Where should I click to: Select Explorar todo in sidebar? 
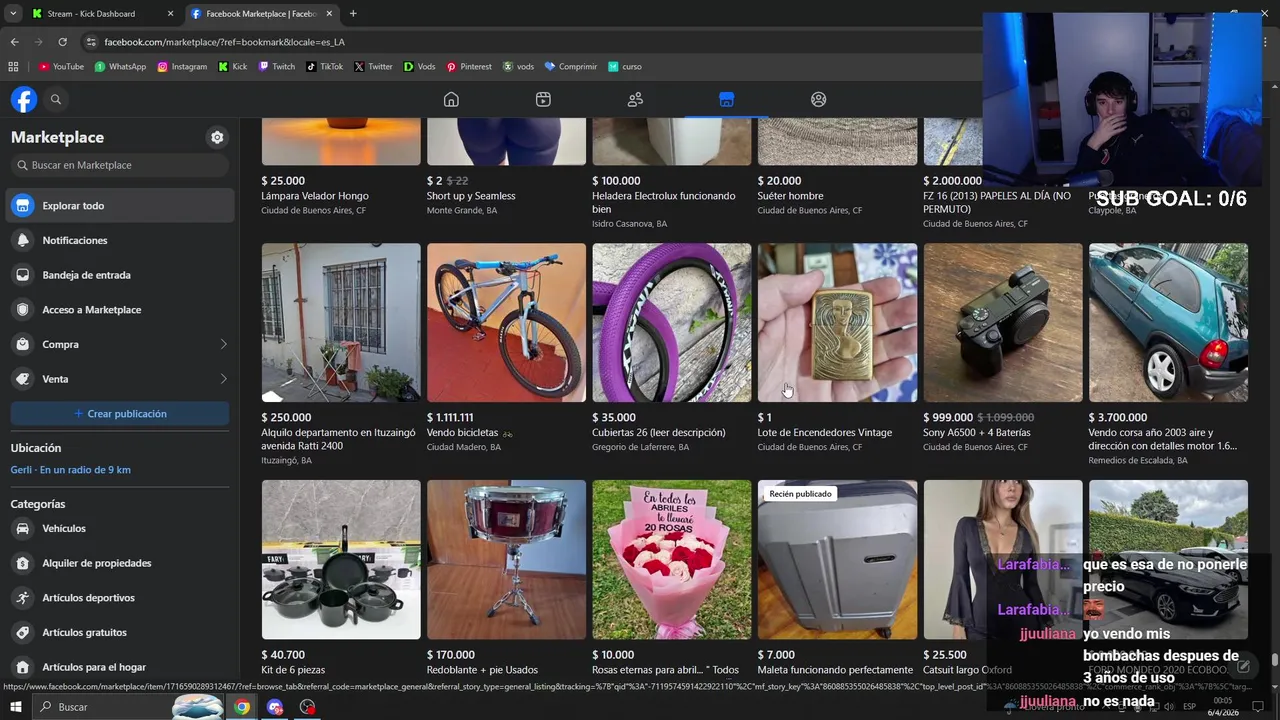point(120,206)
